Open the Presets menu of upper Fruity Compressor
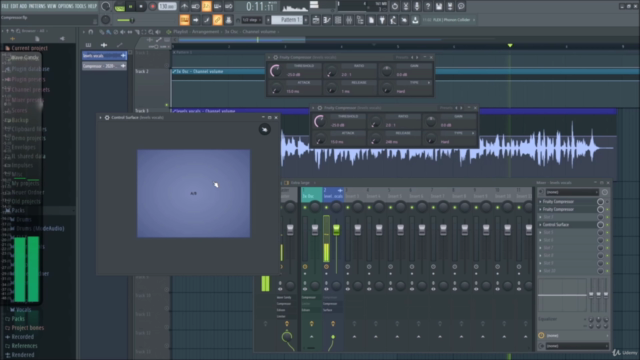The width and height of the screenshot is (640, 360). click(x=402, y=58)
